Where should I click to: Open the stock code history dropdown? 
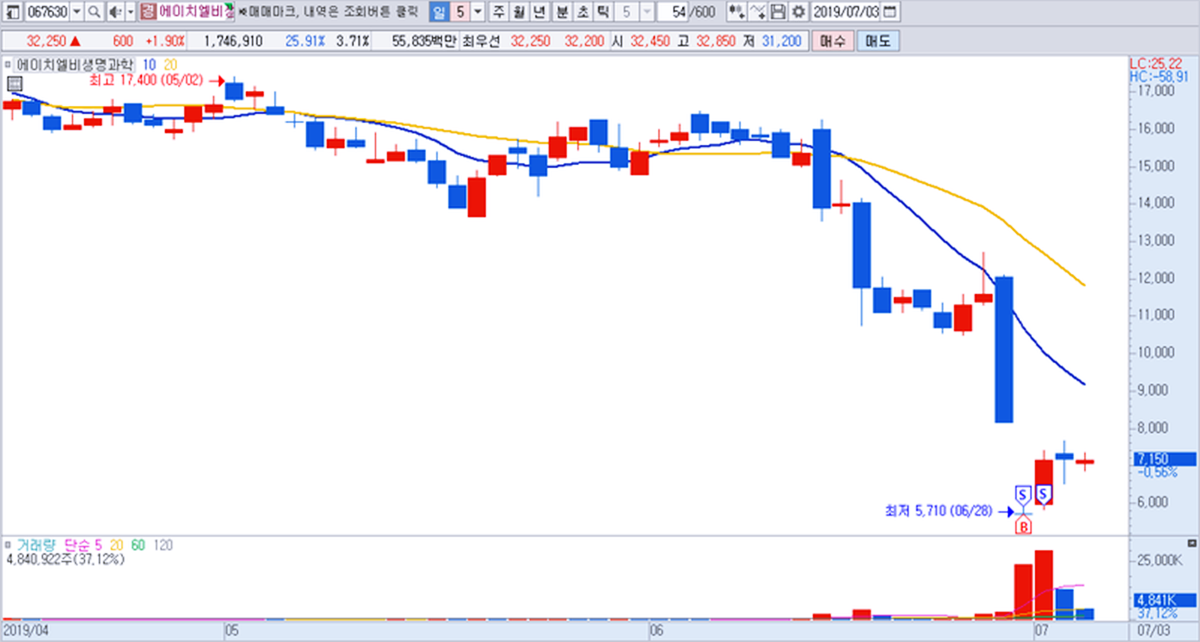click(x=77, y=12)
